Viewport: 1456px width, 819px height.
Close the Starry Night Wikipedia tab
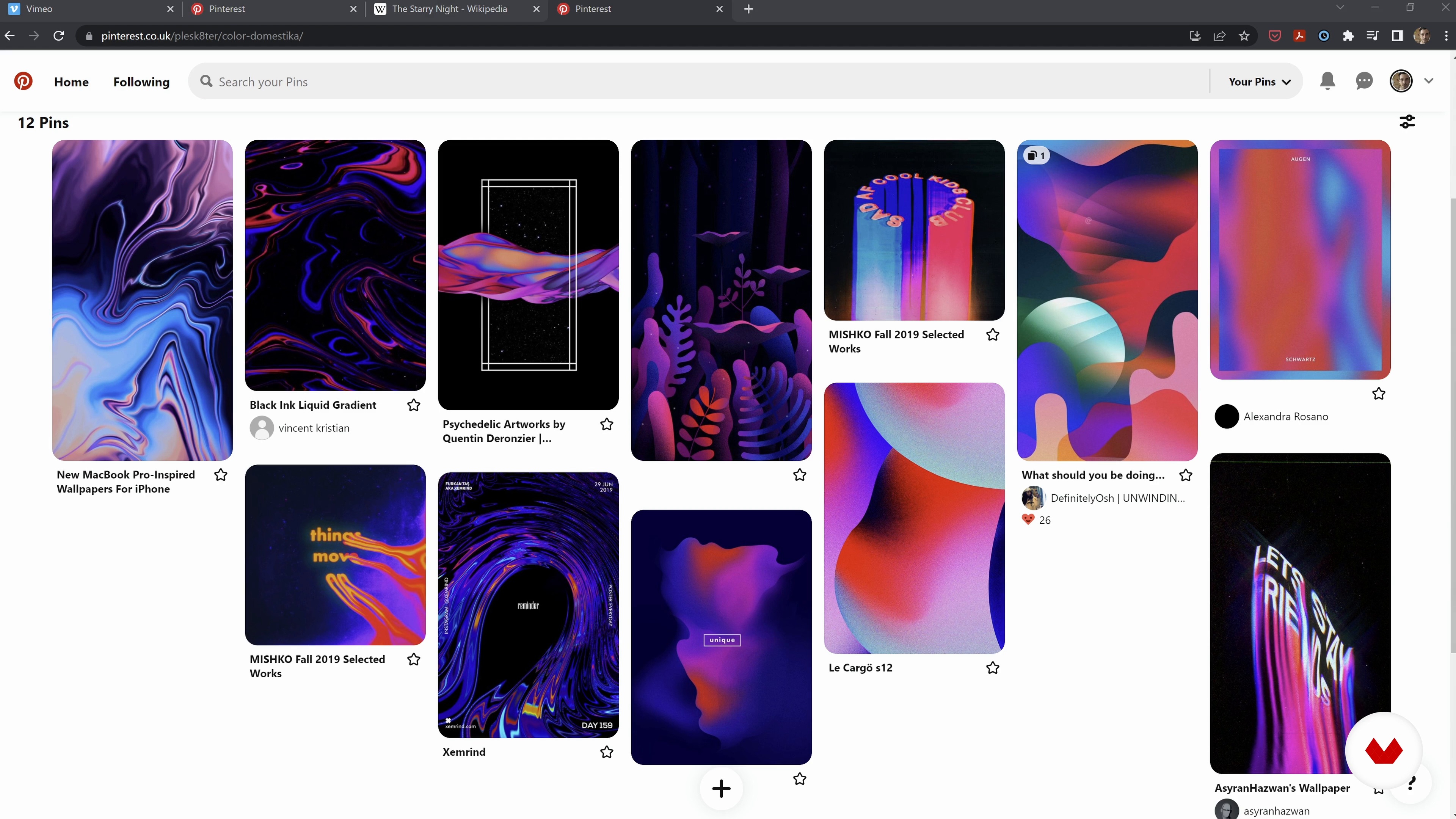point(537,9)
